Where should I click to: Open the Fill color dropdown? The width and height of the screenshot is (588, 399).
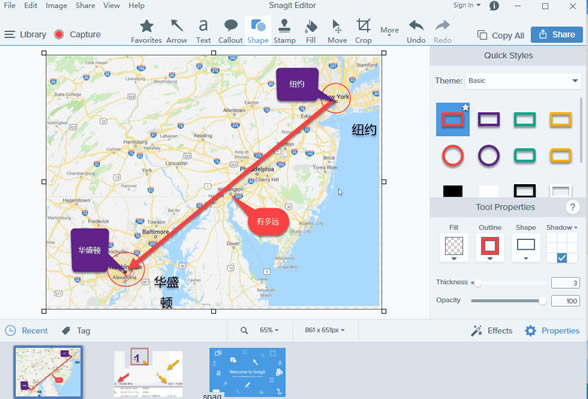[x=454, y=248]
